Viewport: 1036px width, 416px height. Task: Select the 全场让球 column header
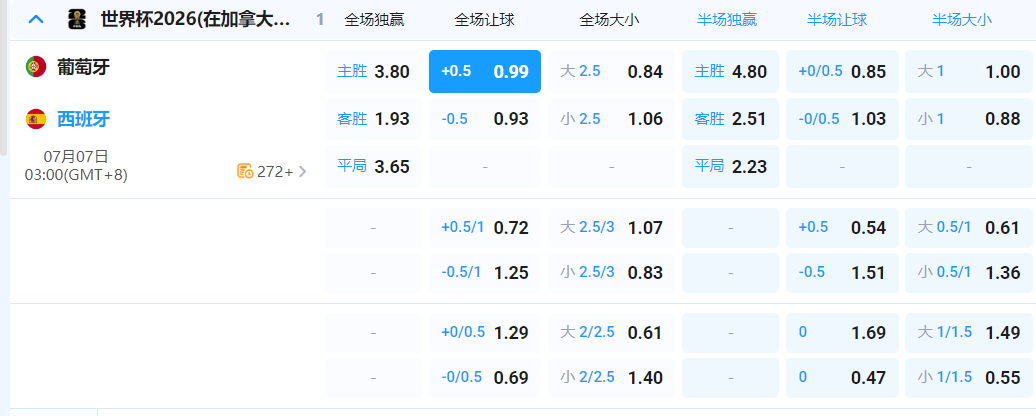(x=485, y=20)
